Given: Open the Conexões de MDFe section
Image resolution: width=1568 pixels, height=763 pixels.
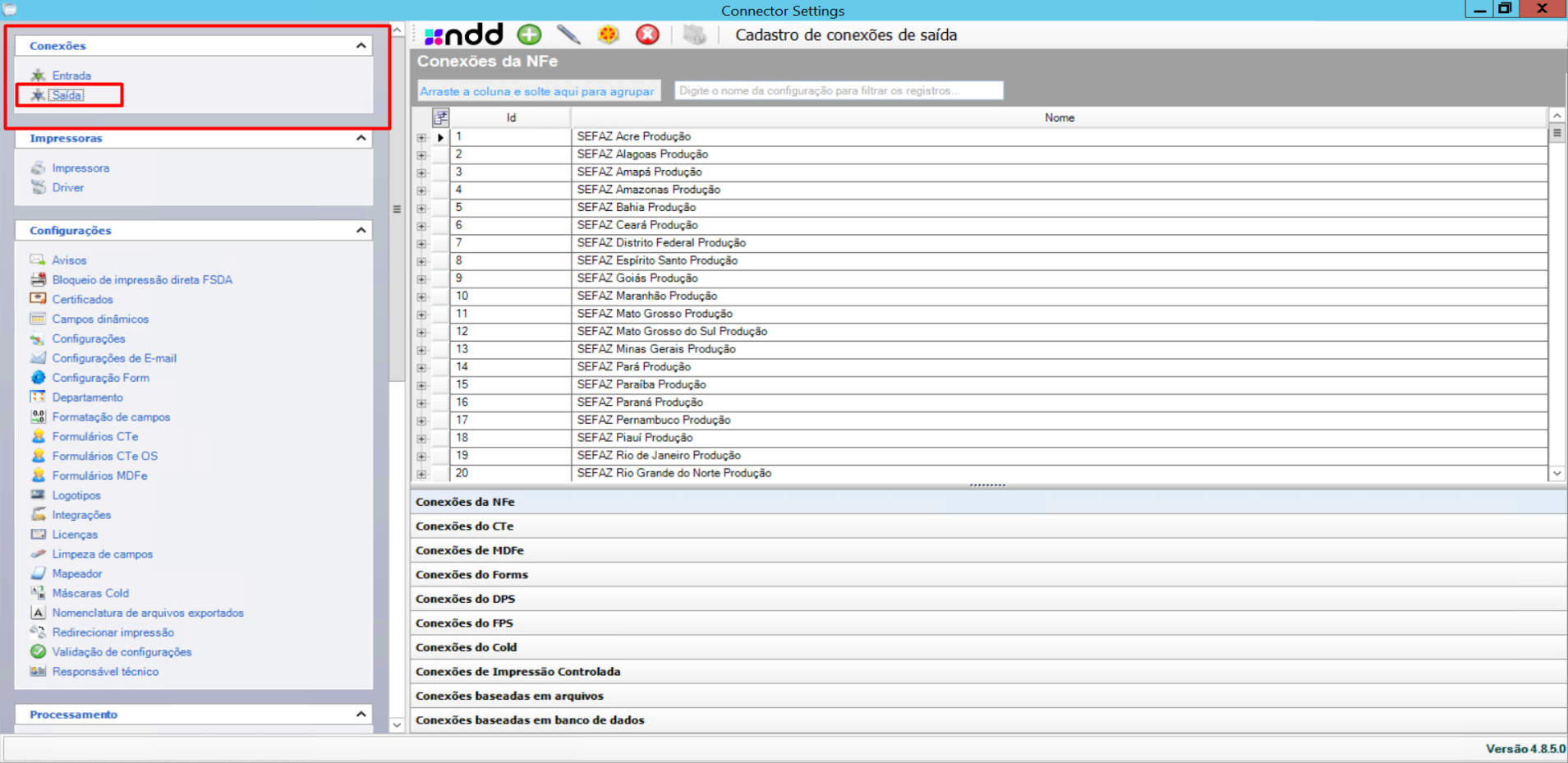Looking at the screenshot, I should tap(988, 550).
